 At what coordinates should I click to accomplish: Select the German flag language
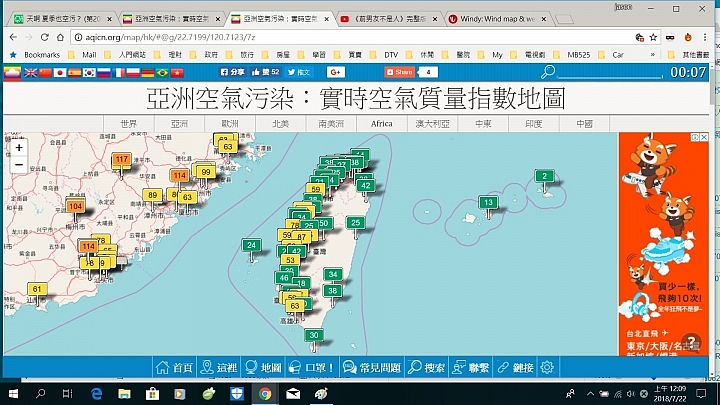(x=147, y=73)
